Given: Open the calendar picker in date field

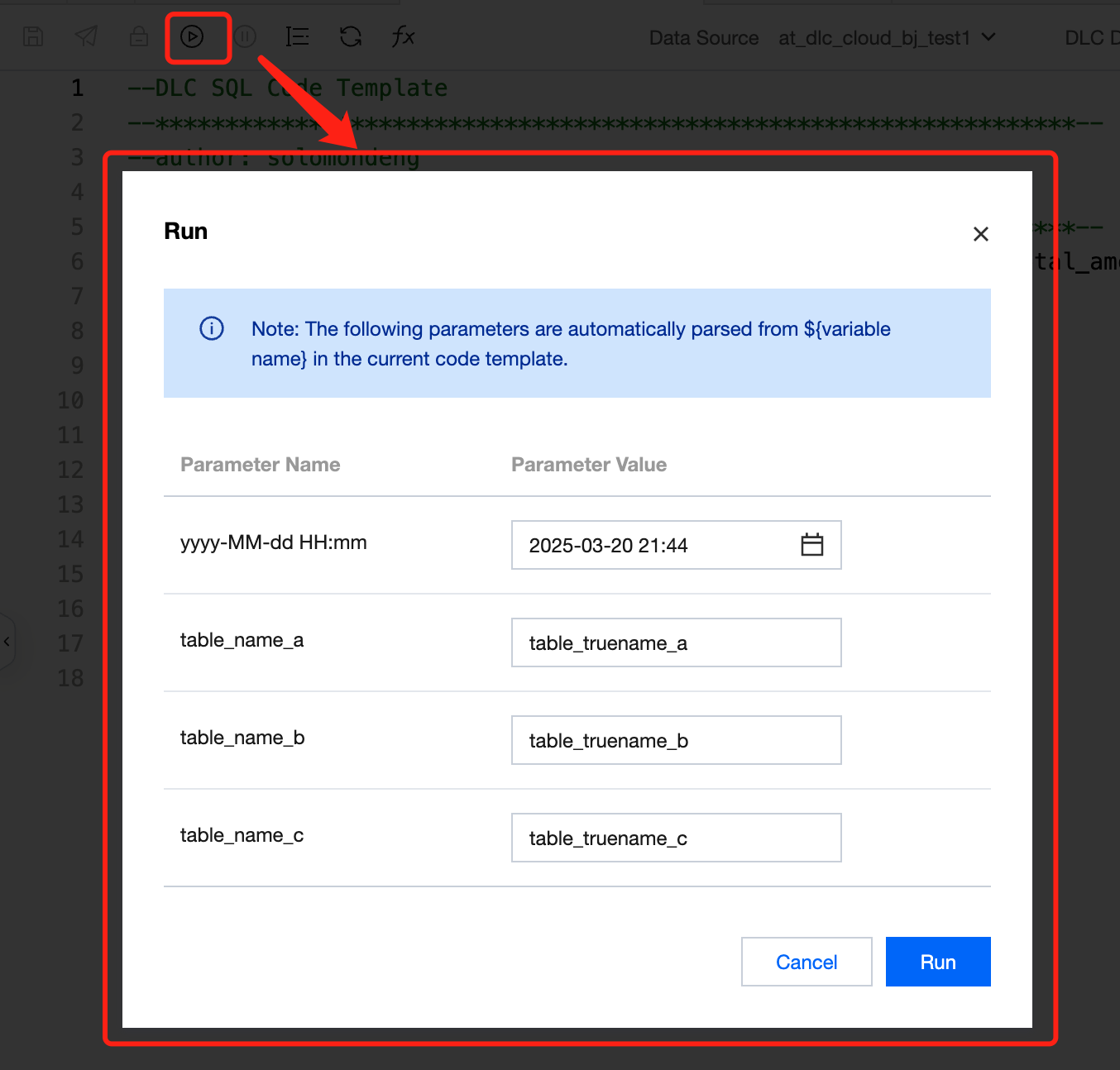Looking at the screenshot, I should click(812, 544).
